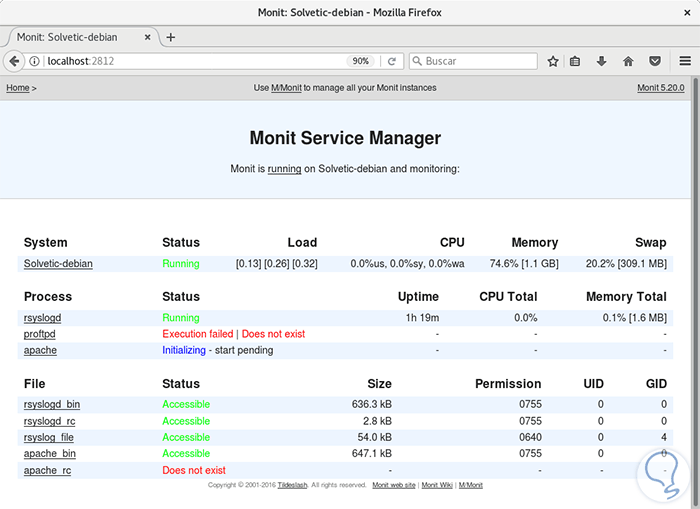Click the Pocket icon in toolbar

tap(654, 61)
